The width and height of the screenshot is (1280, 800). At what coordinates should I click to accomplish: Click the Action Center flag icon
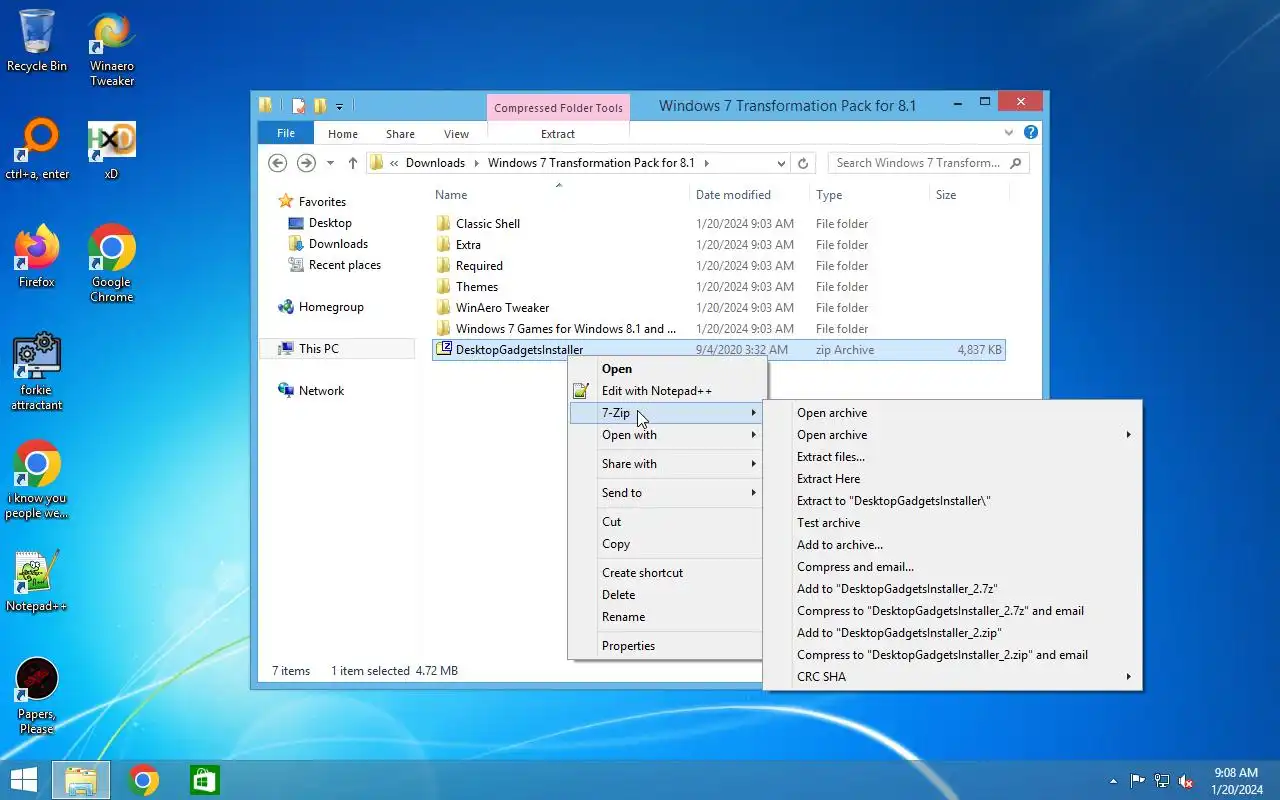pos(1137,781)
